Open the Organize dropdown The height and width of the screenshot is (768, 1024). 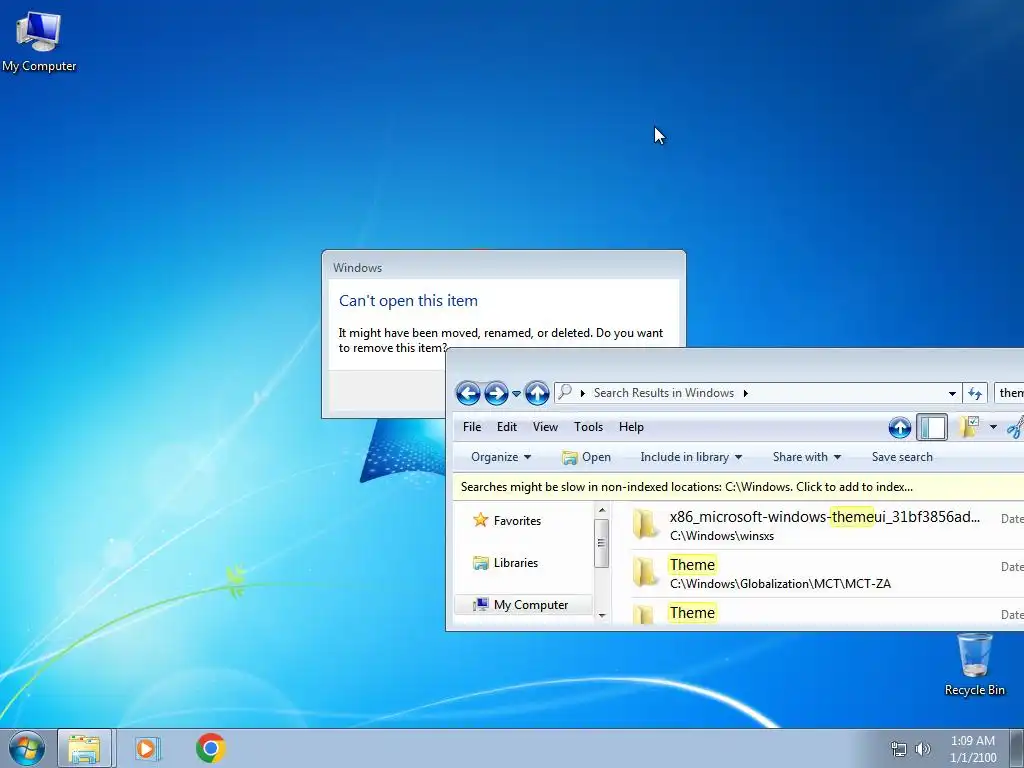click(x=501, y=457)
